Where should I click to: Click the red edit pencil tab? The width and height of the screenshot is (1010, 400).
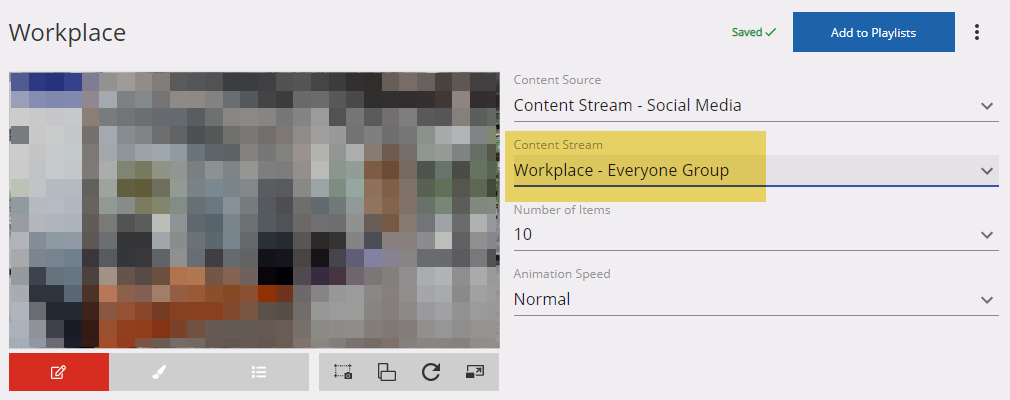pos(59,372)
